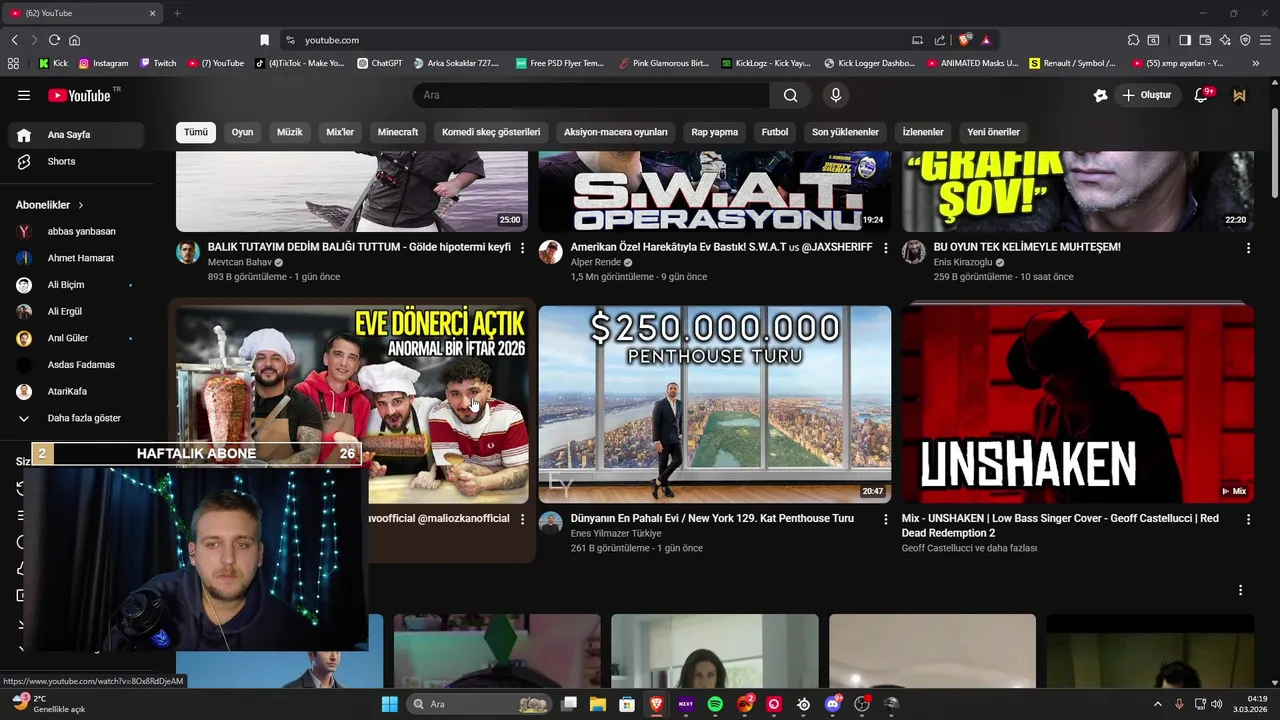
Task: Open Shorts in sidebar
Action: click(76, 161)
